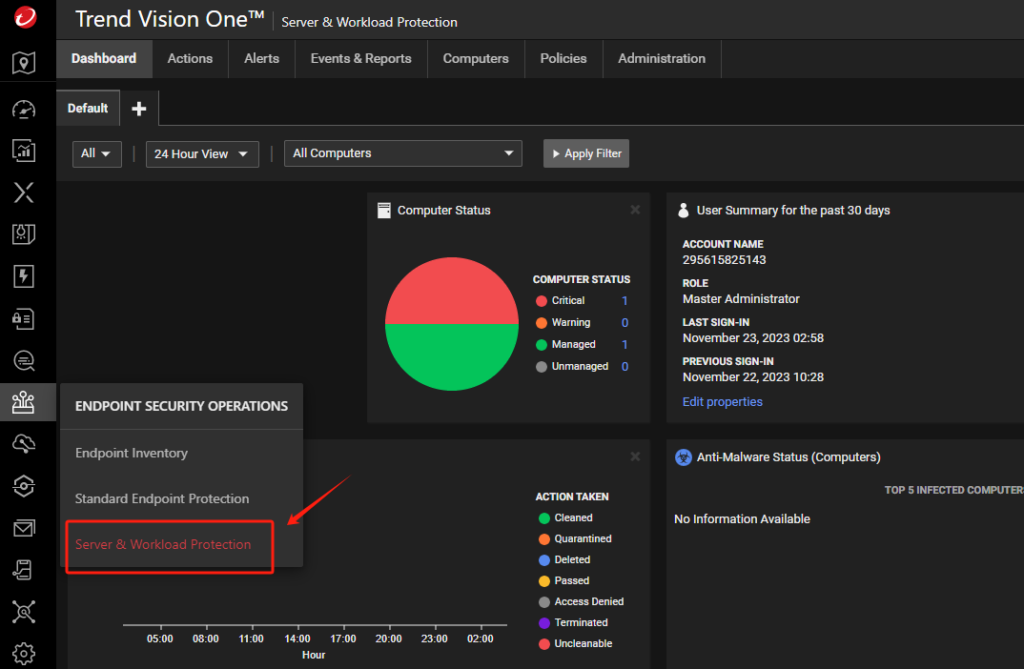
Task: Open the cloud security sidebar icon
Action: click(24, 444)
